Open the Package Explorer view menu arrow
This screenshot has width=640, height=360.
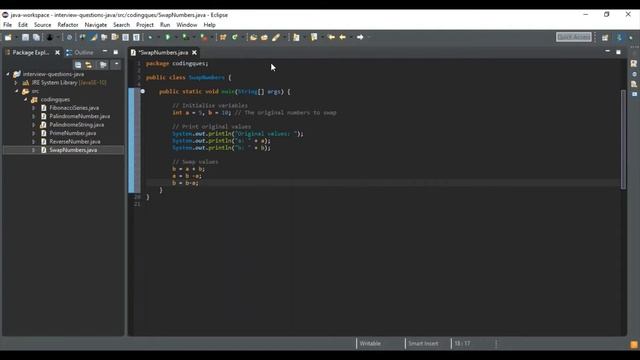116,64
